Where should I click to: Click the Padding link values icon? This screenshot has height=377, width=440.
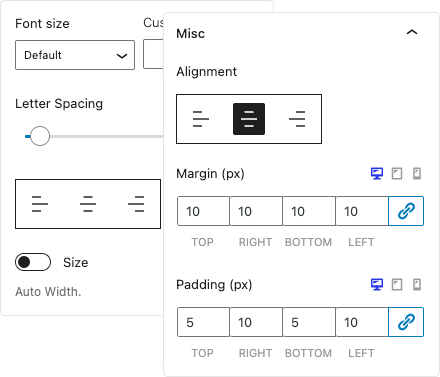tap(406, 322)
